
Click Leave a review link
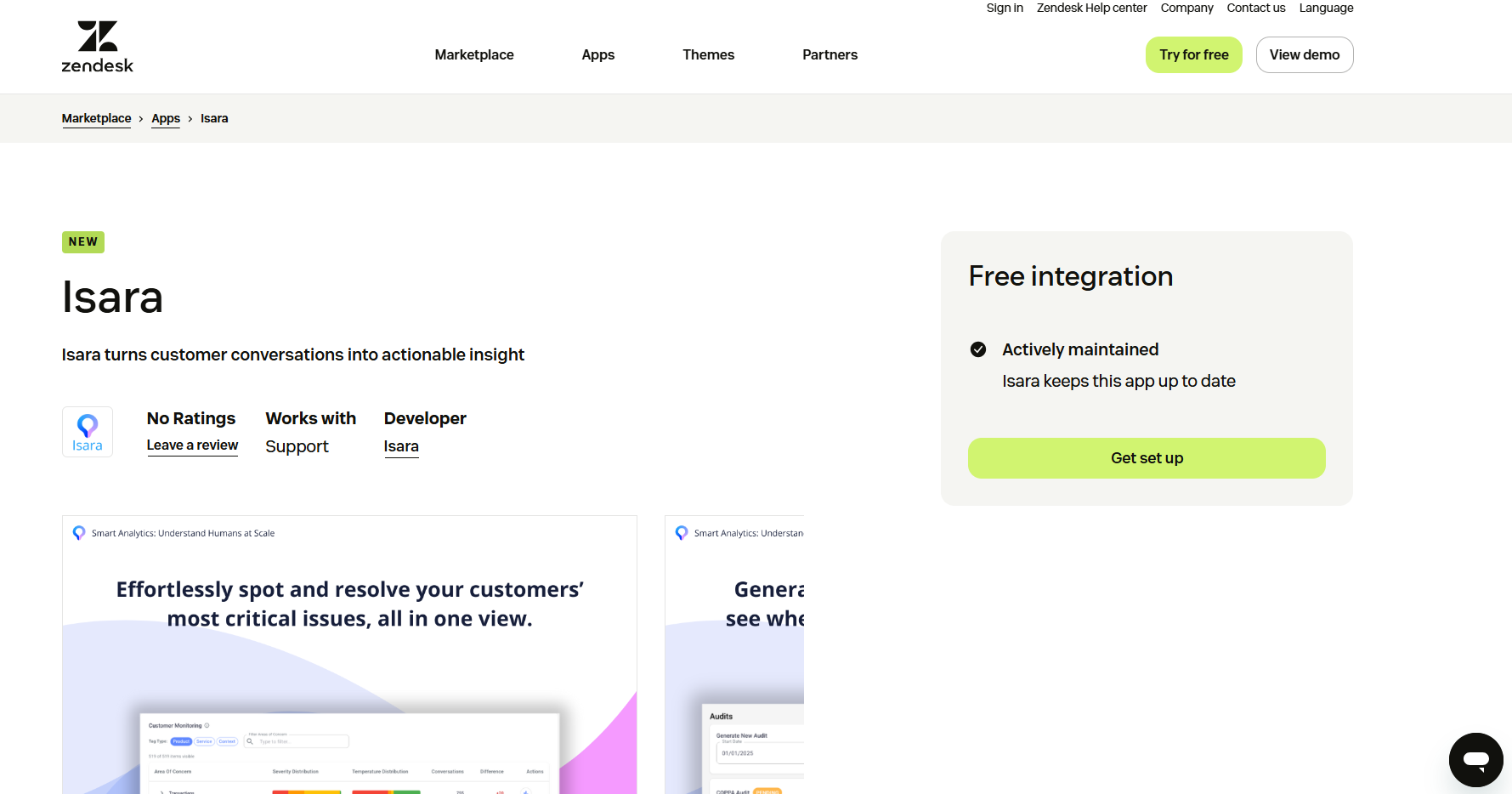[x=192, y=445]
